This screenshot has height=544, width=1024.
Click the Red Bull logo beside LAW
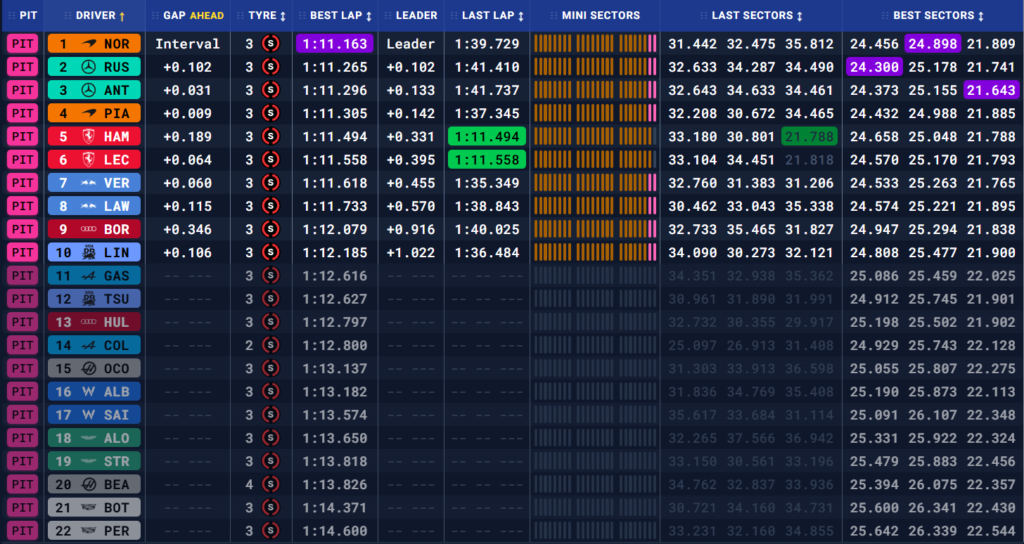[x=89, y=206]
